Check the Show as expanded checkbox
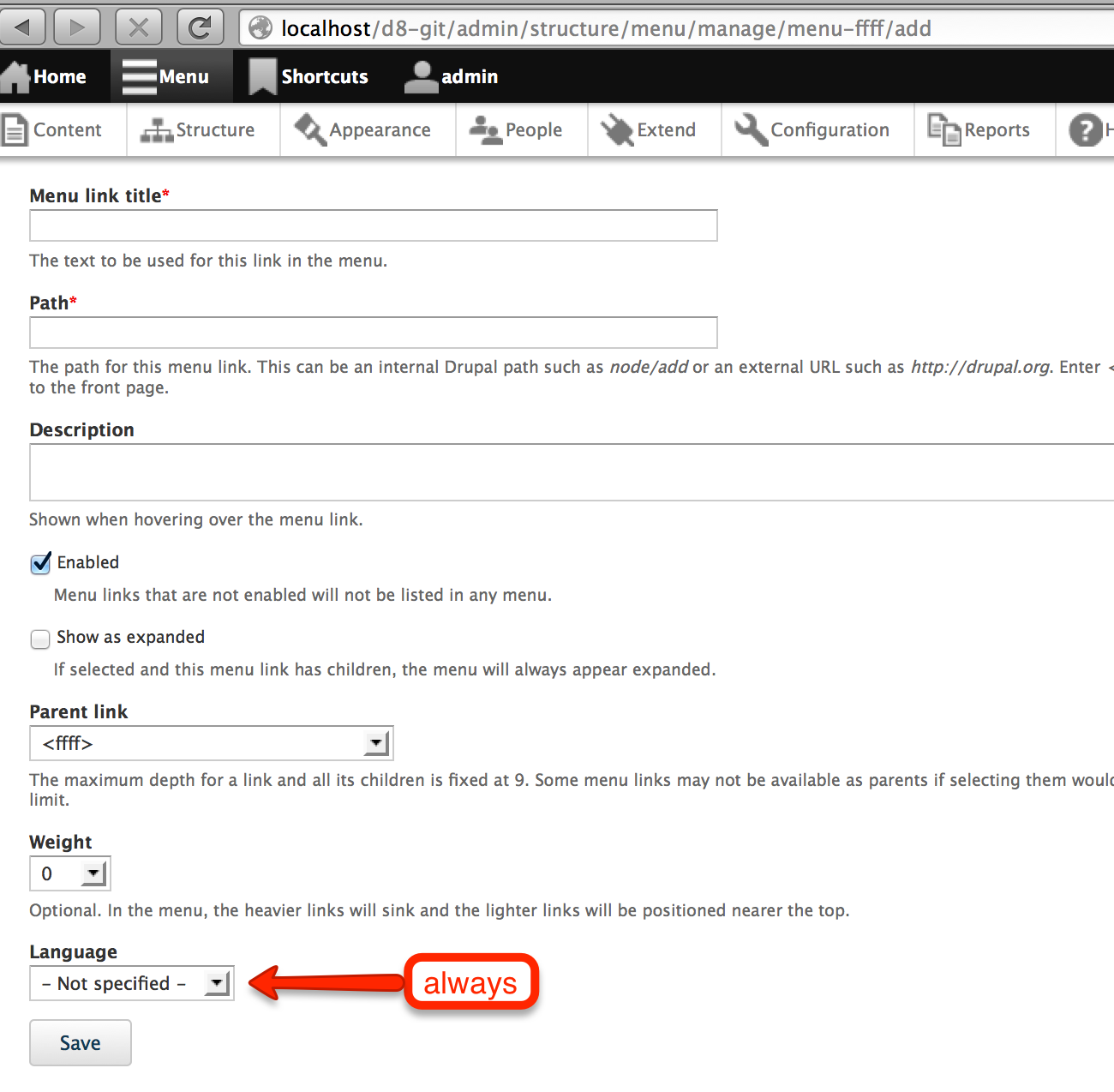The width and height of the screenshot is (1114, 1092). pyautogui.click(x=40, y=639)
